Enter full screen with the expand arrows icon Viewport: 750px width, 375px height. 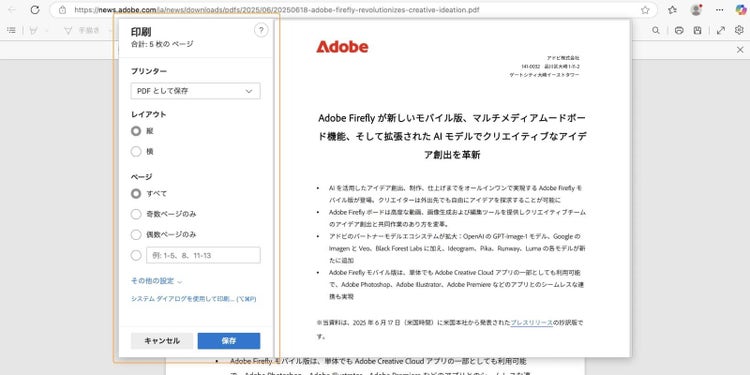point(721,31)
